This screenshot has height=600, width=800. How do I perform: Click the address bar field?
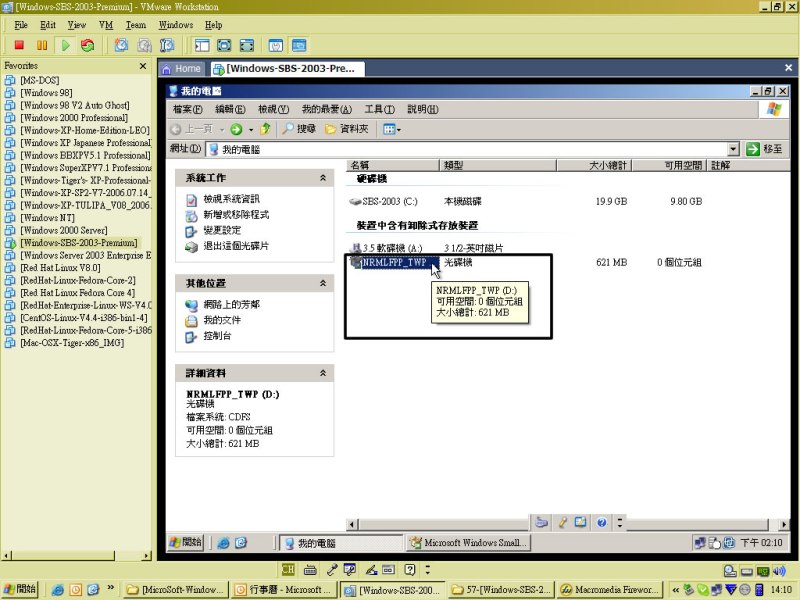click(x=472, y=149)
